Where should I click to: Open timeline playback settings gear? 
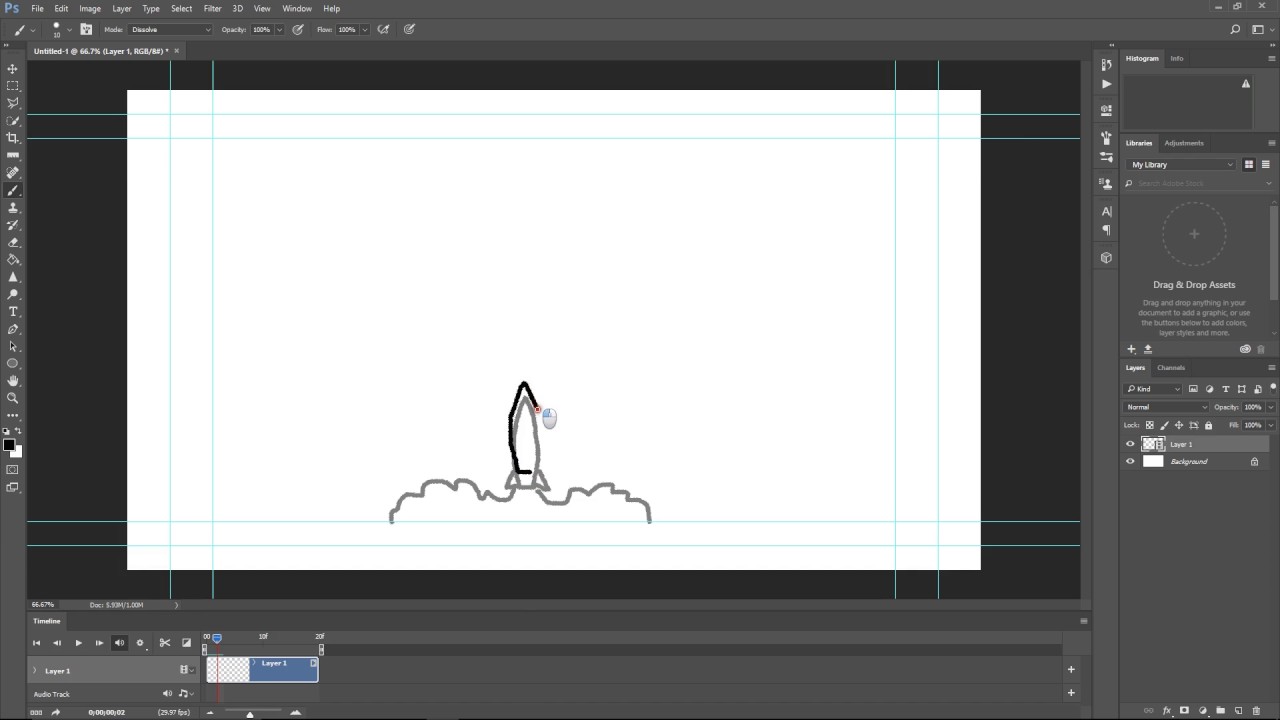point(140,643)
